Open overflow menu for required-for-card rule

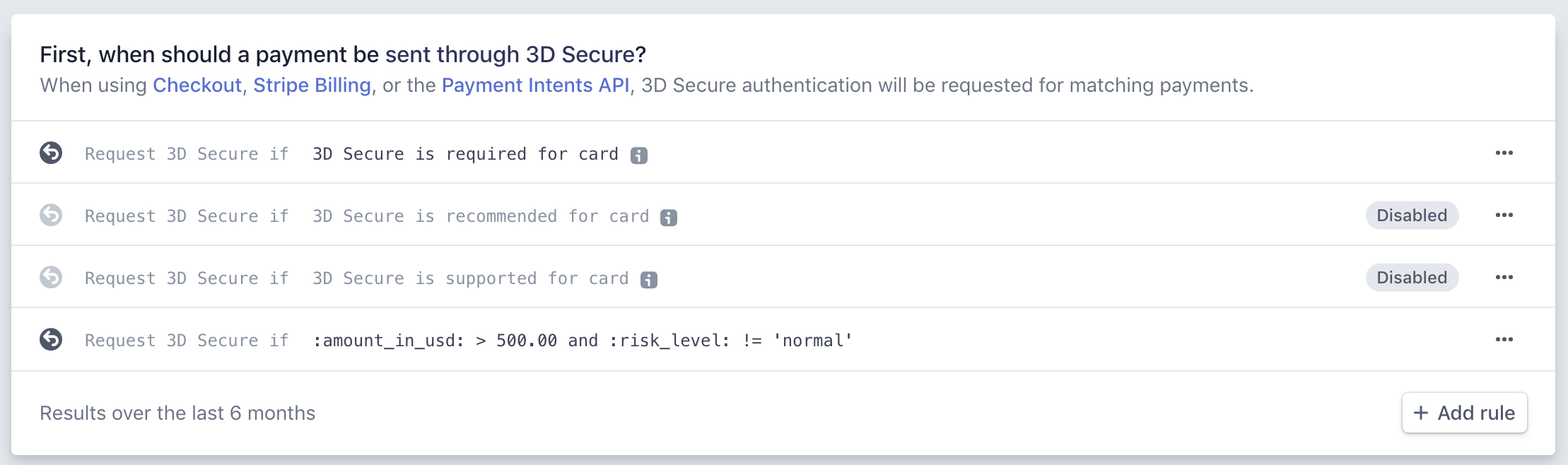tap(1504, 153)
